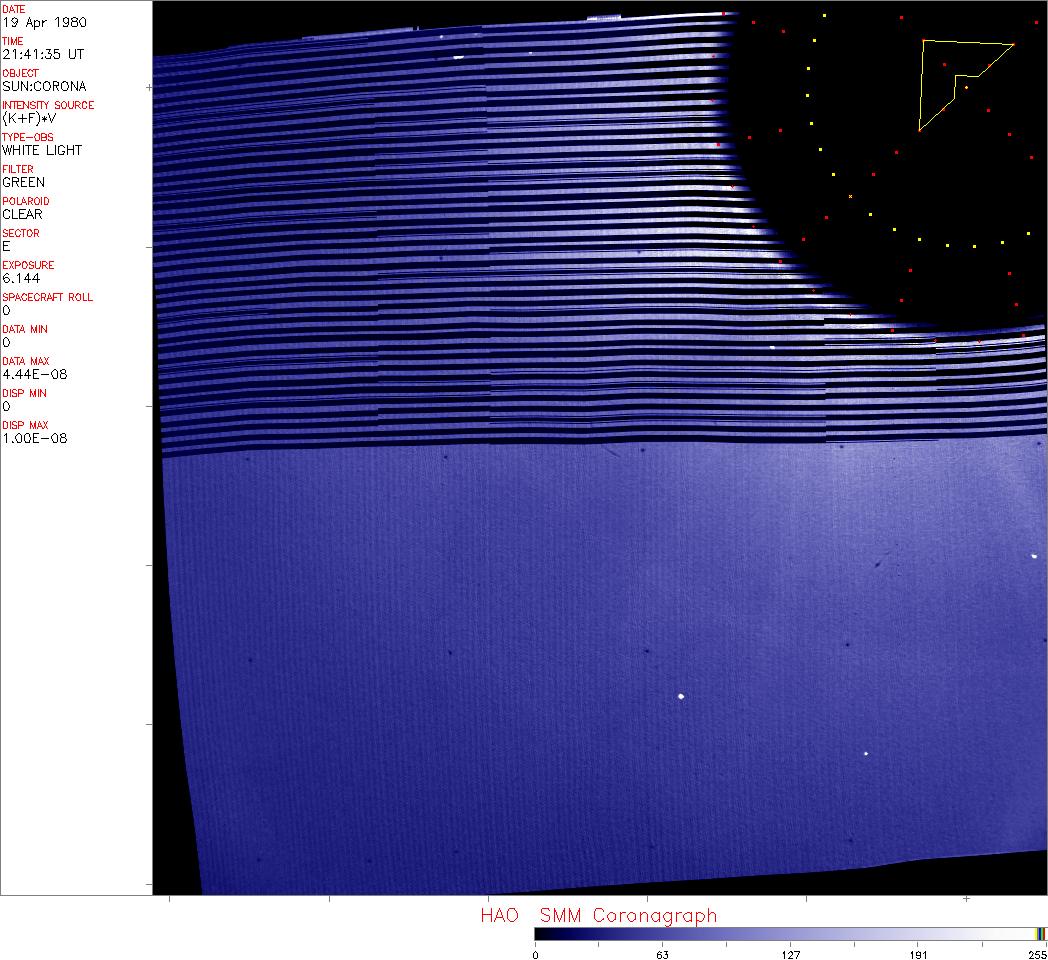Select the exposure value 6.144

click(x=21, y=278)
